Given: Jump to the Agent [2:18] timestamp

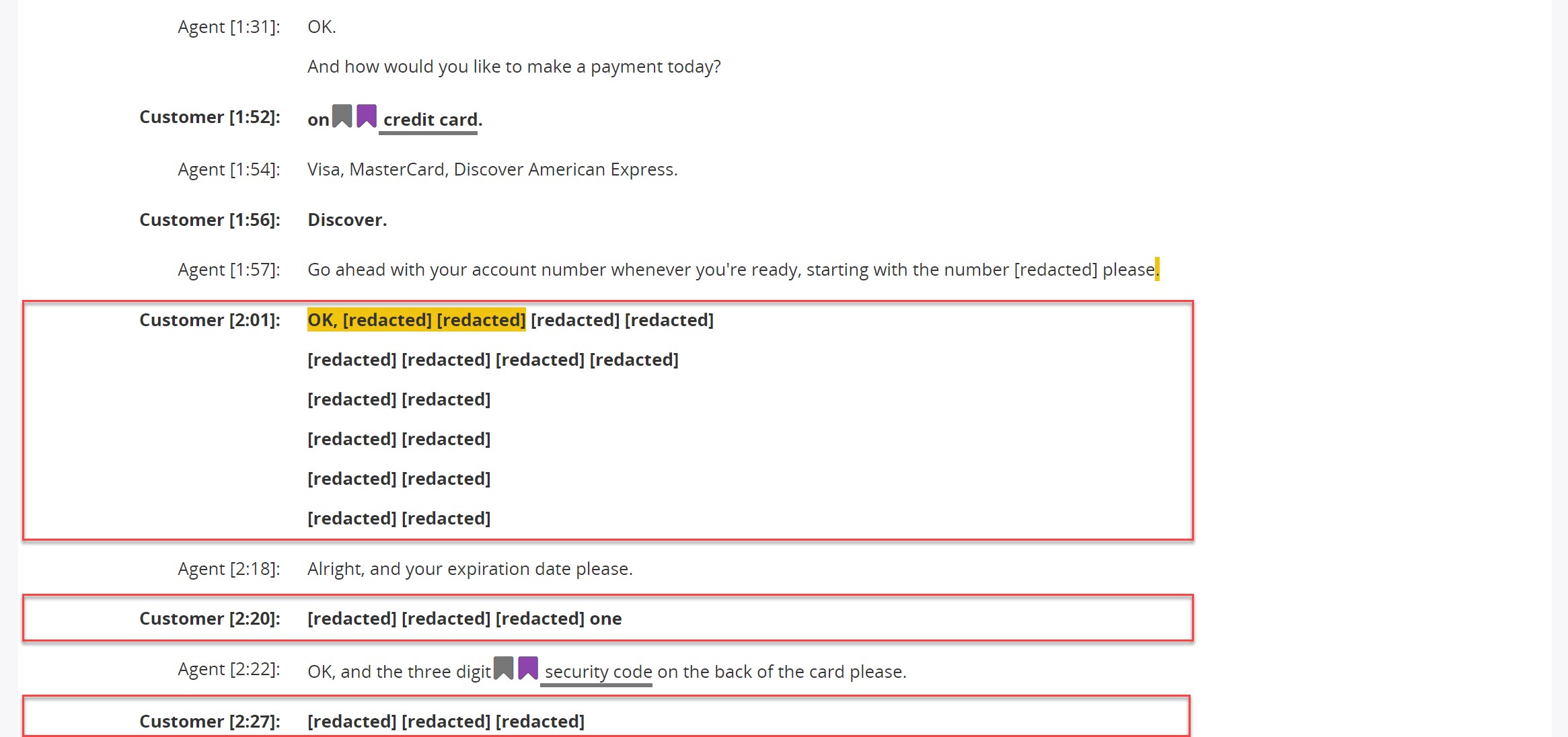Looking at the screenshot, I should click(229, 569).
